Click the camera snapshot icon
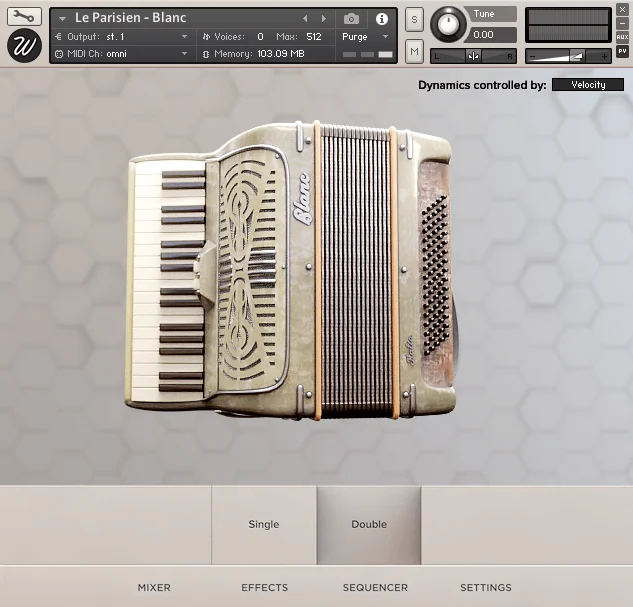The image size is (633, 607). click(351, 19)
